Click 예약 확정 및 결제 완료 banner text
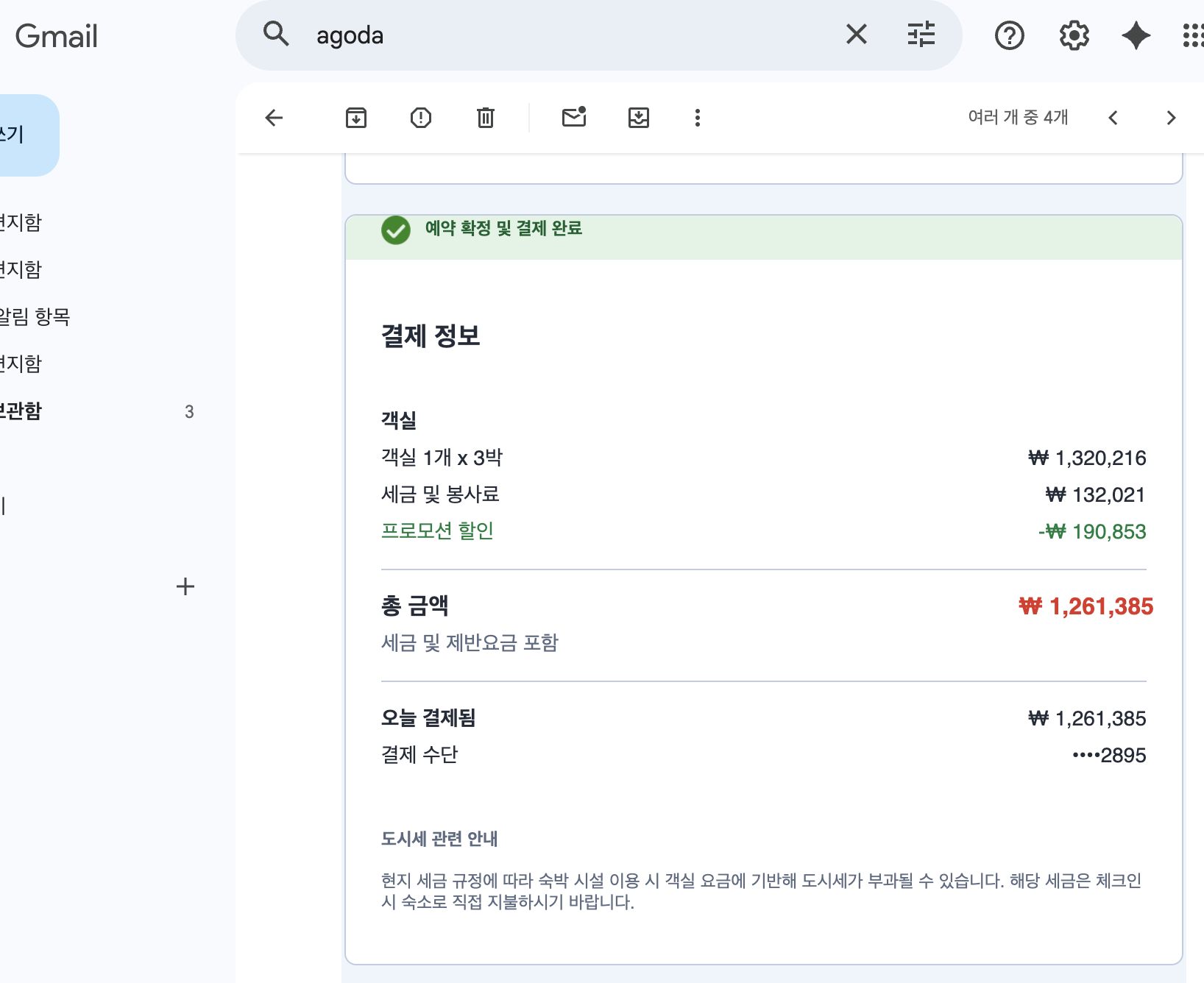This screenshot has height=983, width=1204. point(503,228)
